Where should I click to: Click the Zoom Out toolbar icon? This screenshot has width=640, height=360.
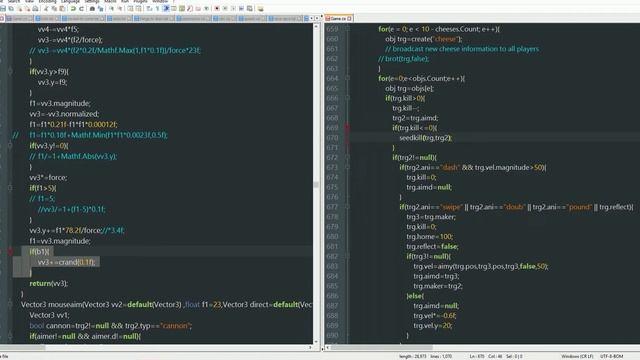[x=120, y=9]
